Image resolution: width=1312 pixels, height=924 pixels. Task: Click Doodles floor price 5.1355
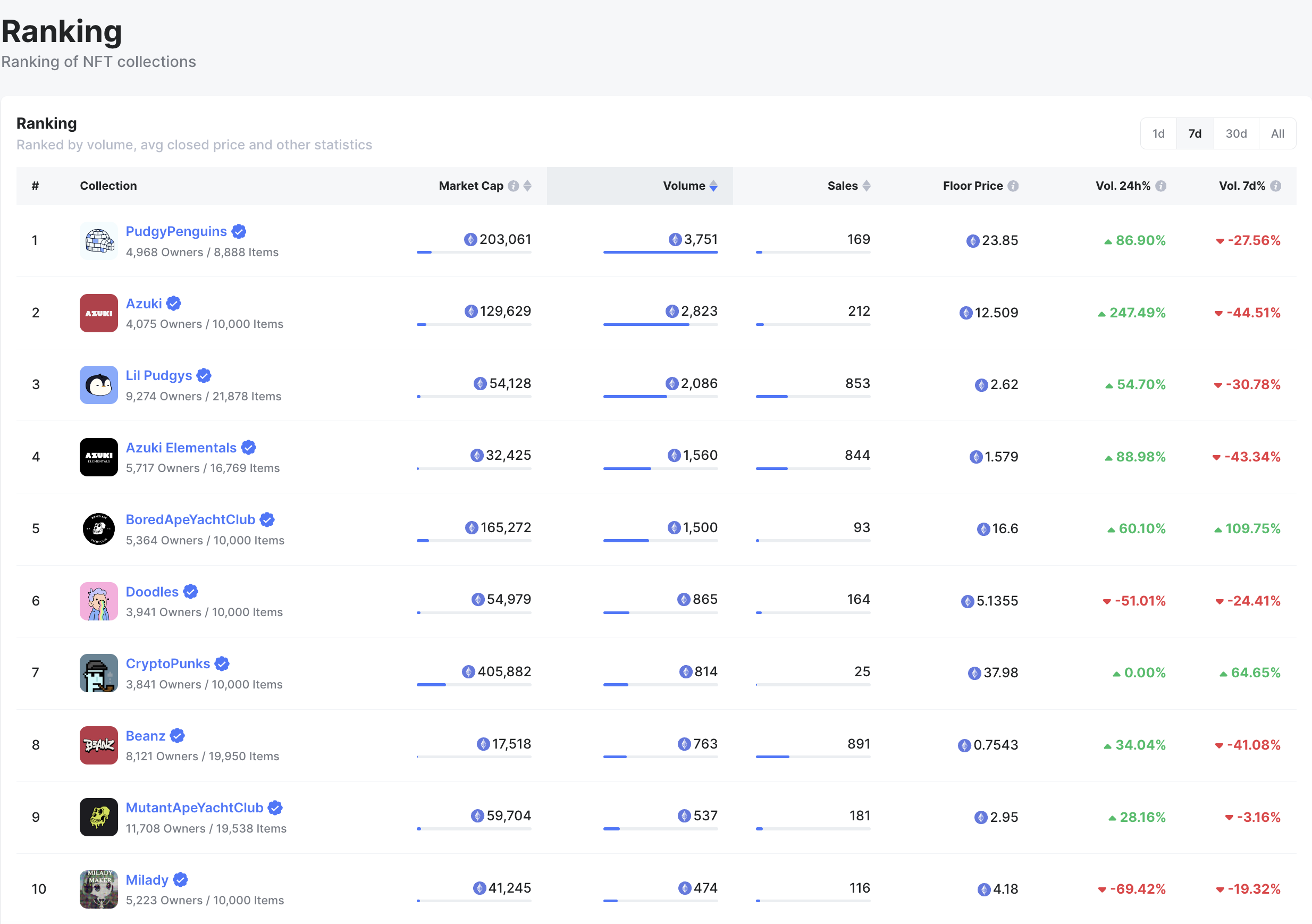997,601
